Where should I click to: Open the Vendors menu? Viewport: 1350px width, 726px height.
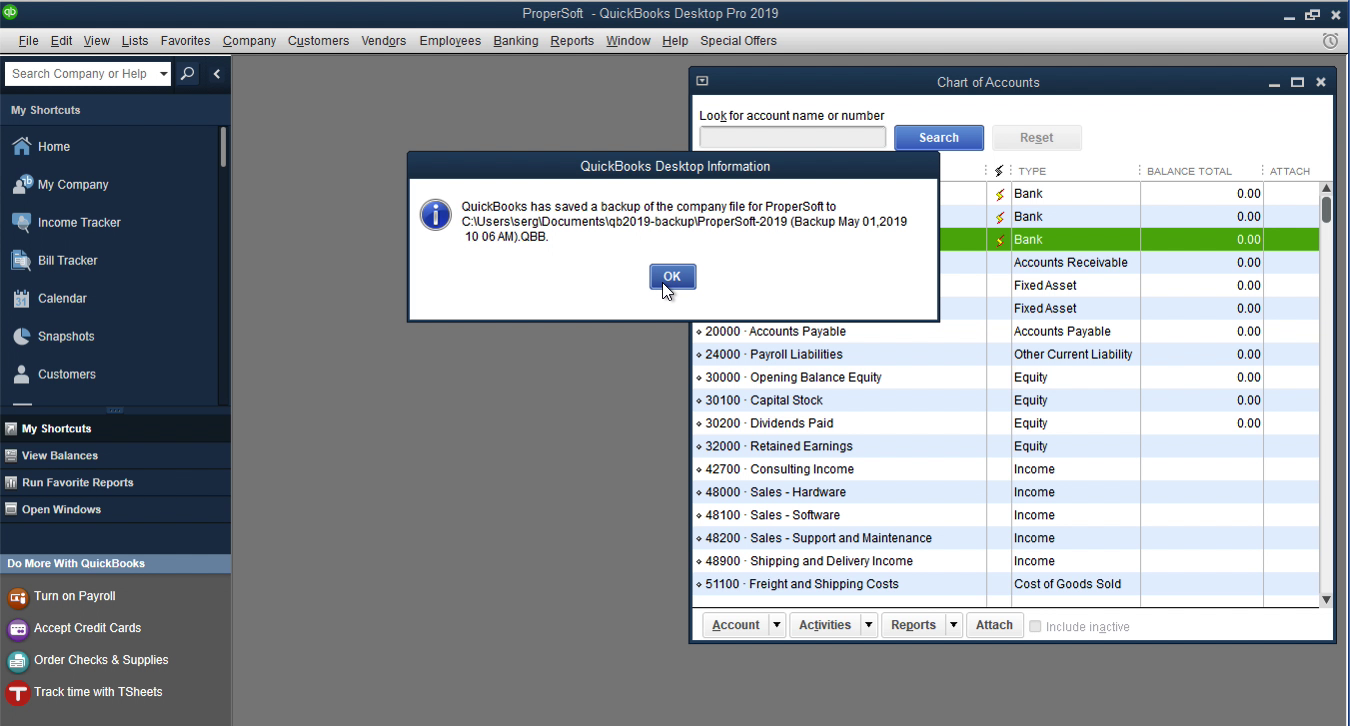[384, 41]
